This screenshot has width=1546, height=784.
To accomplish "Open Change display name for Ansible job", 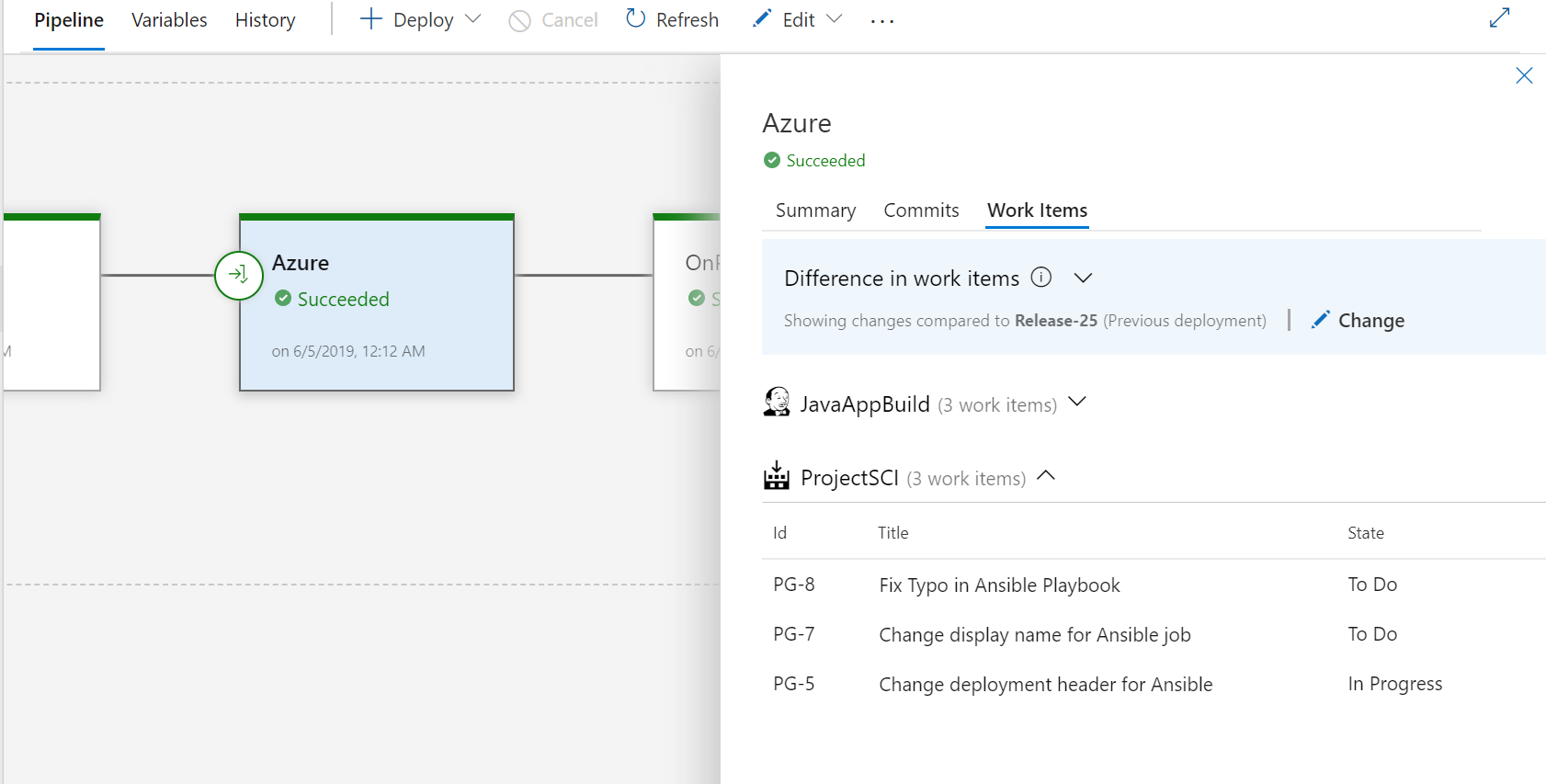I will (1035, 635).
